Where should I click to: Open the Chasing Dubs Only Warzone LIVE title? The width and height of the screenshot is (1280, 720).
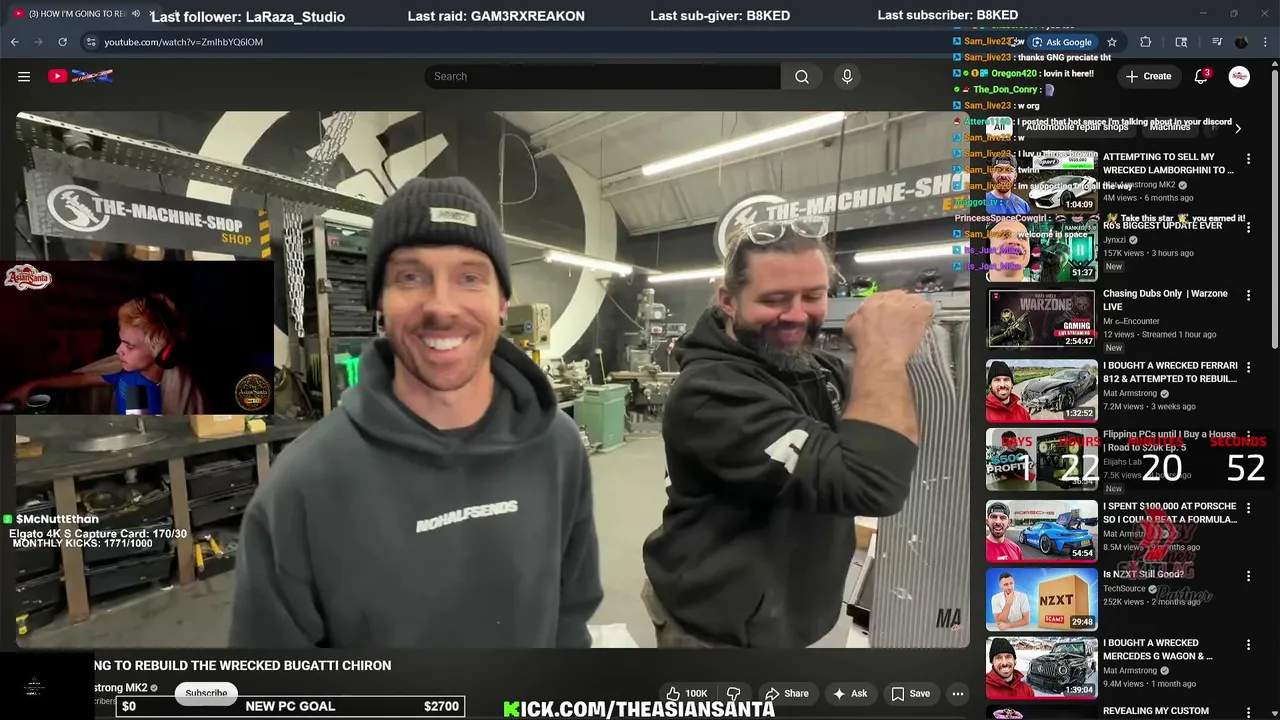(1165, 301)
